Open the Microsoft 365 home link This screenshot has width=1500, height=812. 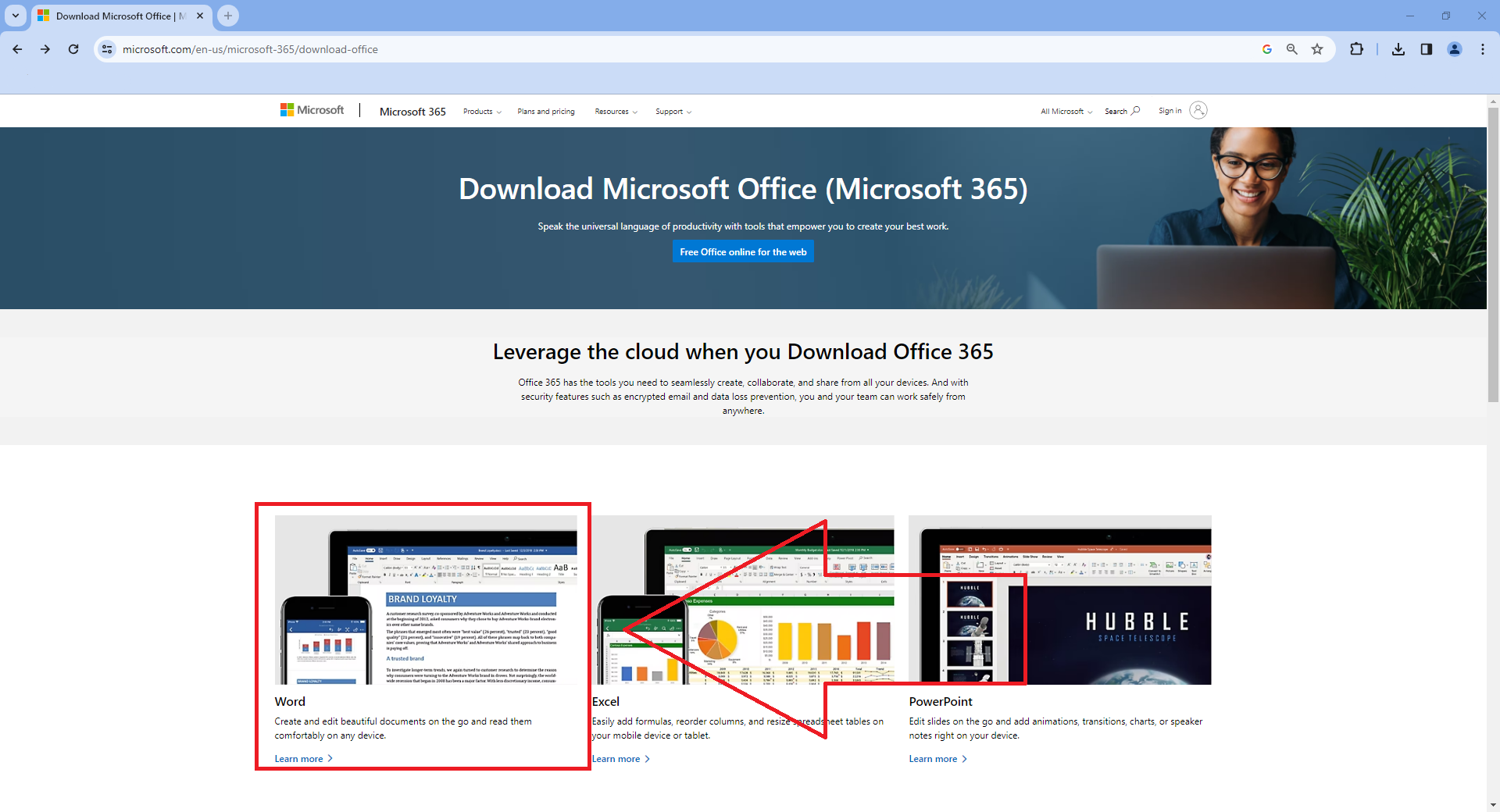tap(412, 112)
